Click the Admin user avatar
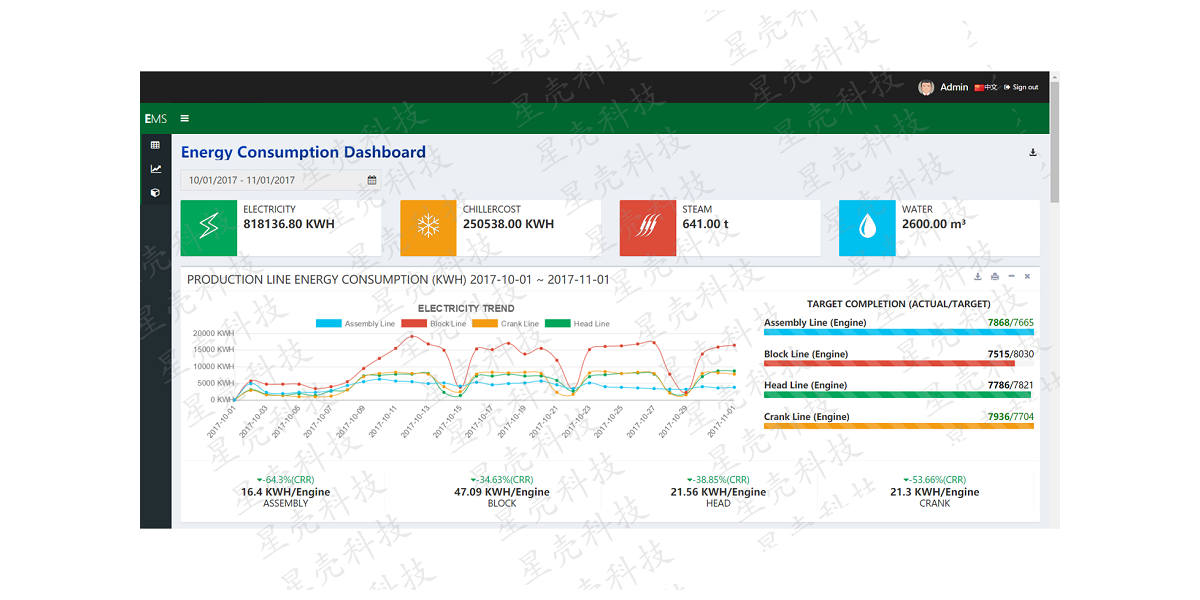Viewport: 1200px width, 600px height. click(926, 87)
